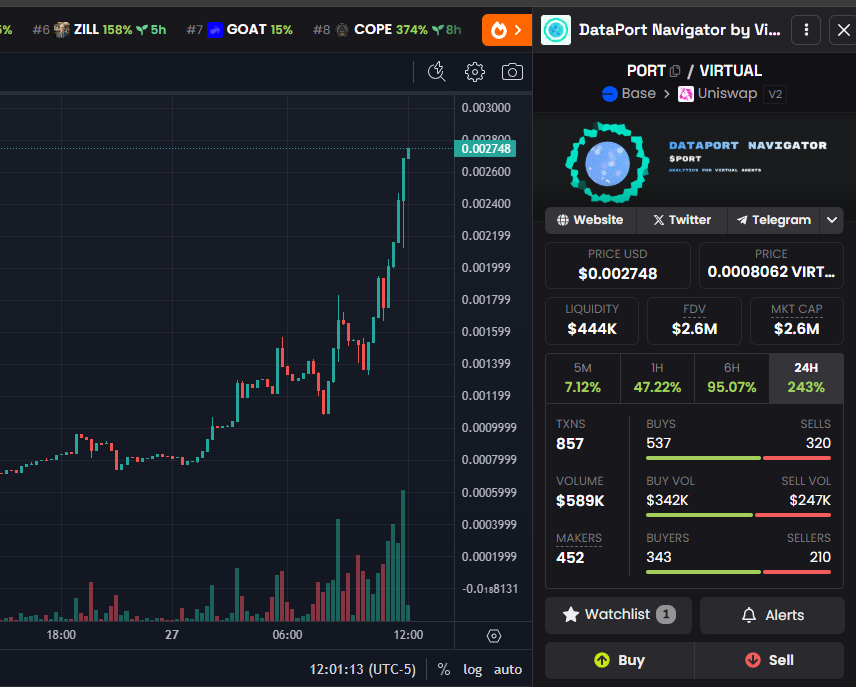Expand more social links chevron

point(832,220)
